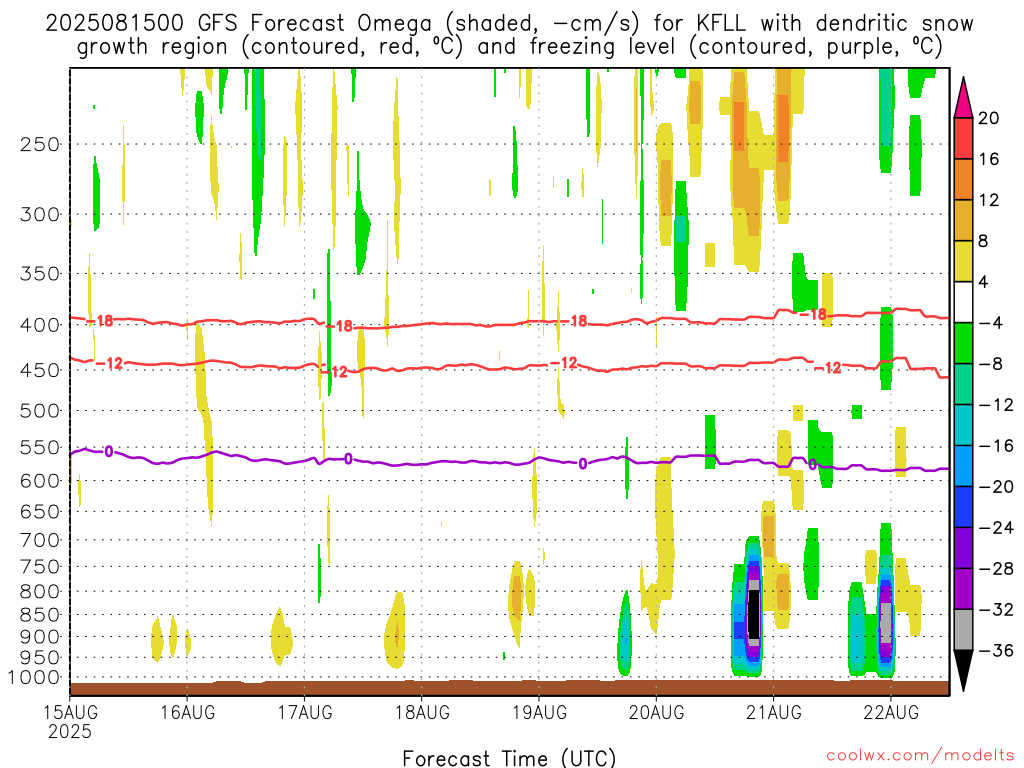The image size is (1024, 768).
Task: Click the -12 contour label near 21AUG
Action: [x=829, y=368]
